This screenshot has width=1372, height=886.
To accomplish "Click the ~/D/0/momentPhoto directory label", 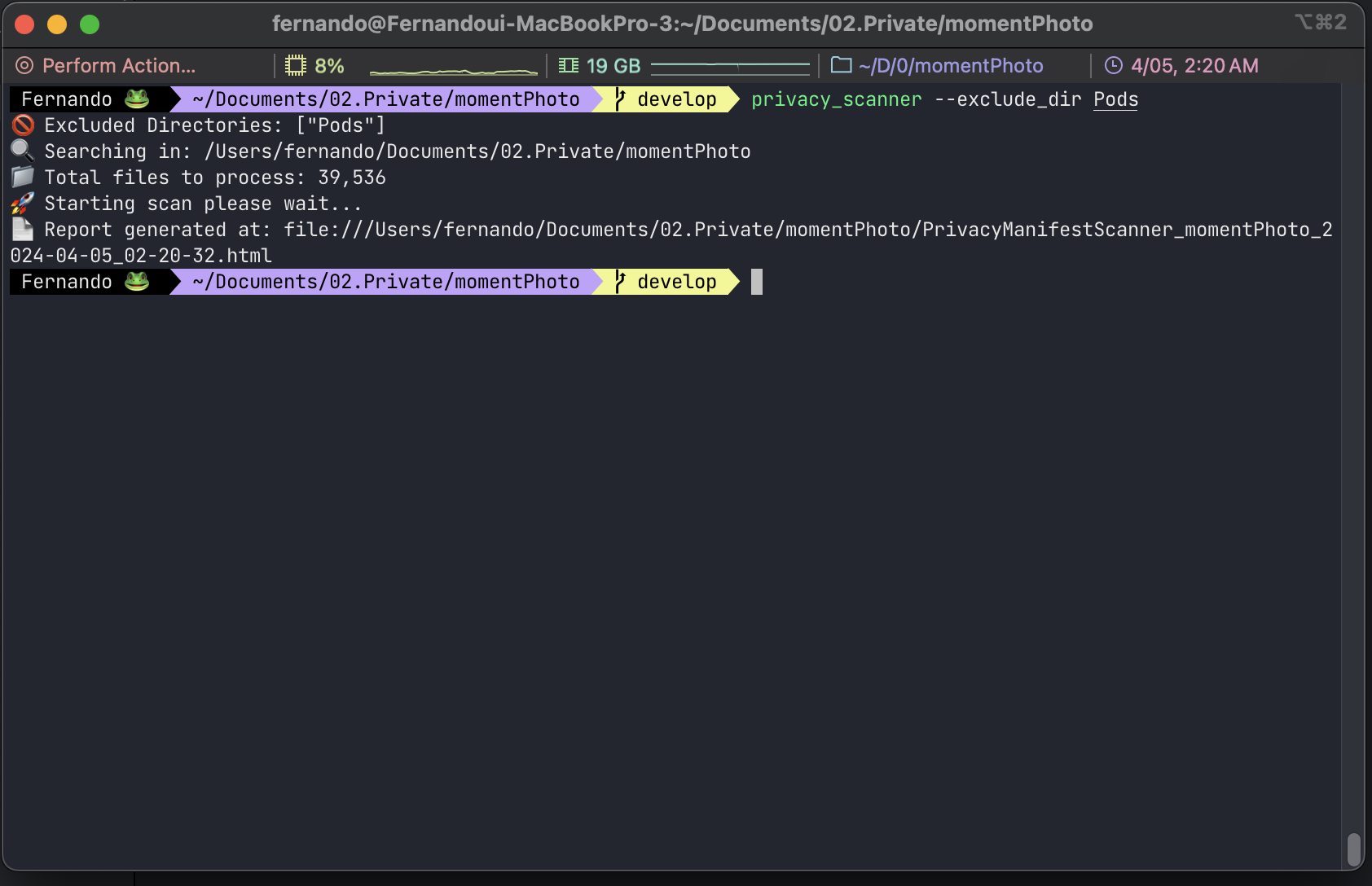I will [950, 66].
